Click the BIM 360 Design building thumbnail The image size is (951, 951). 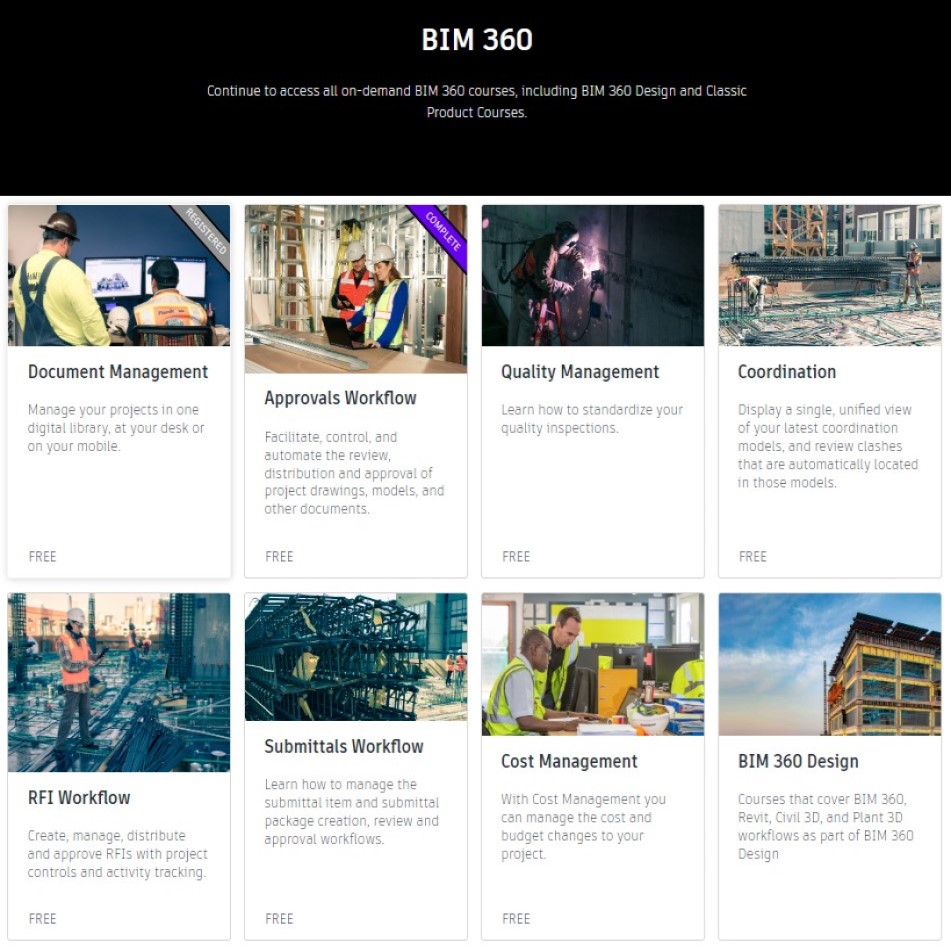point(829,664)
